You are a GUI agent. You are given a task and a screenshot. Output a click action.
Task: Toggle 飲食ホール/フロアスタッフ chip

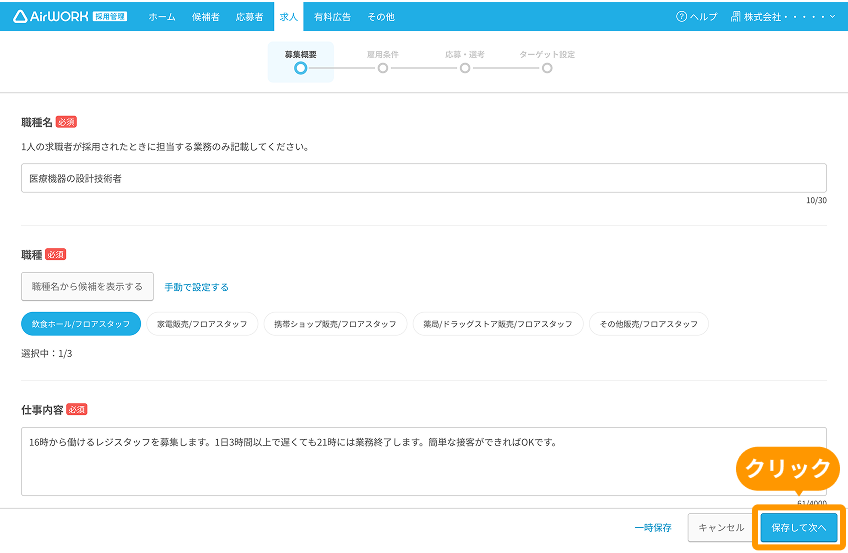point(81,324)
